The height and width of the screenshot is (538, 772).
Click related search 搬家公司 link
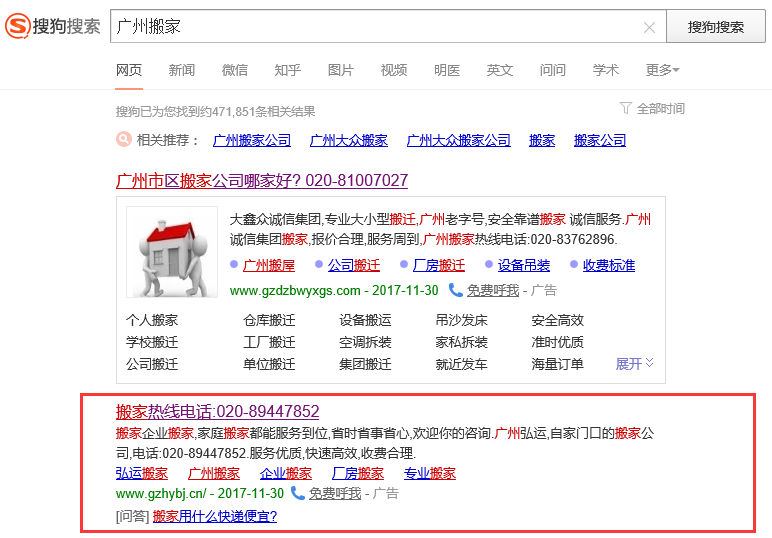[600, 140]
